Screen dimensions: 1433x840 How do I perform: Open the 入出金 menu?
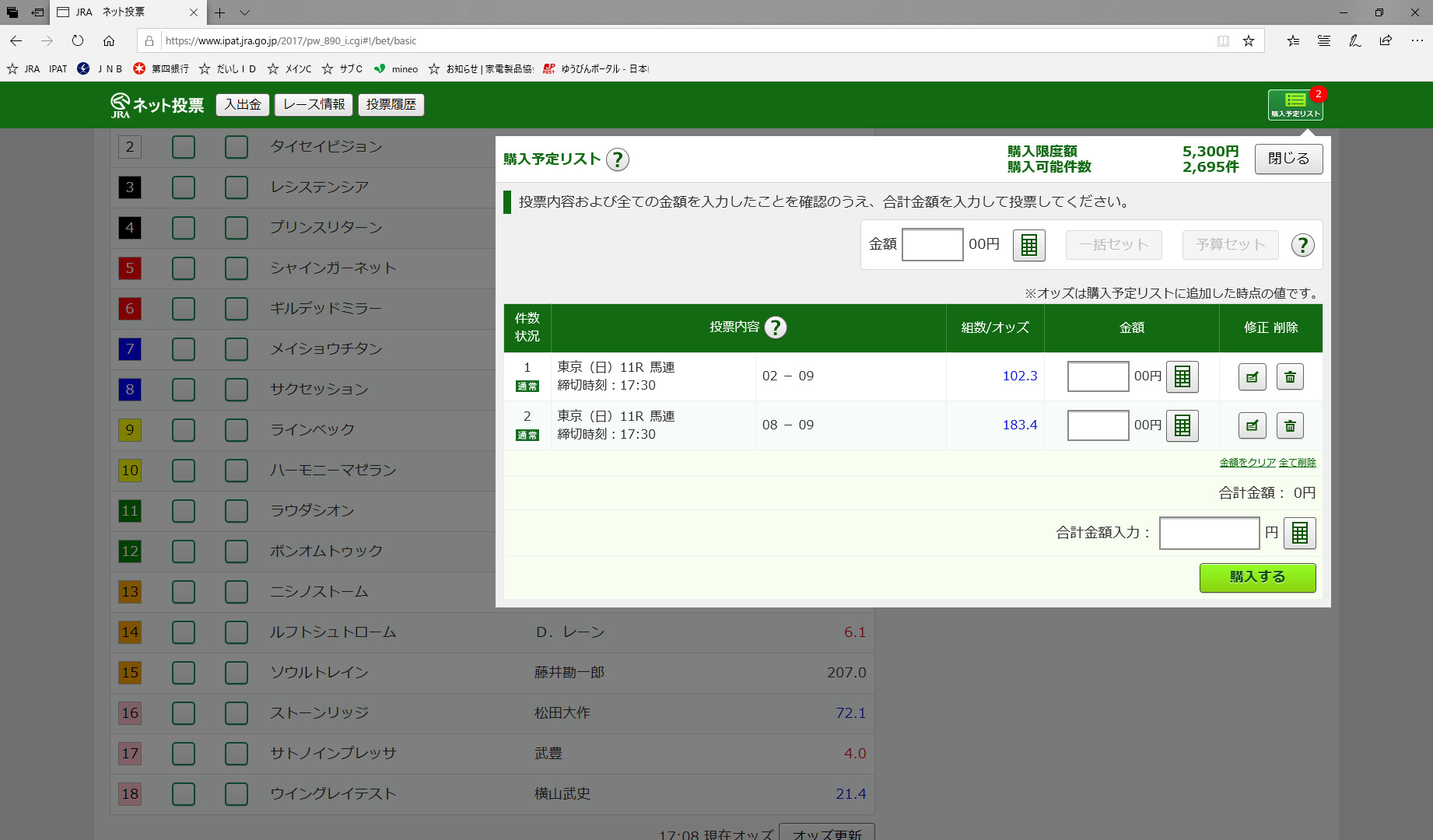(243, 105)
